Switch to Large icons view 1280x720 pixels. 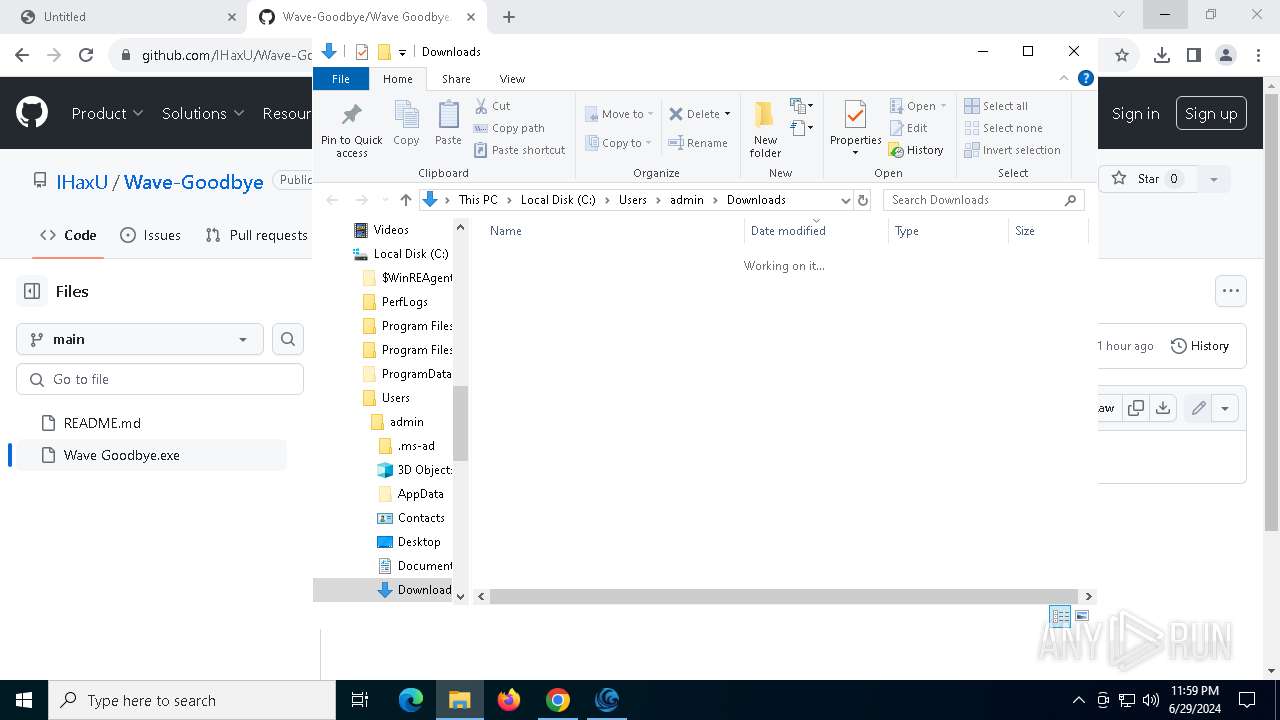coord(1082,616)
